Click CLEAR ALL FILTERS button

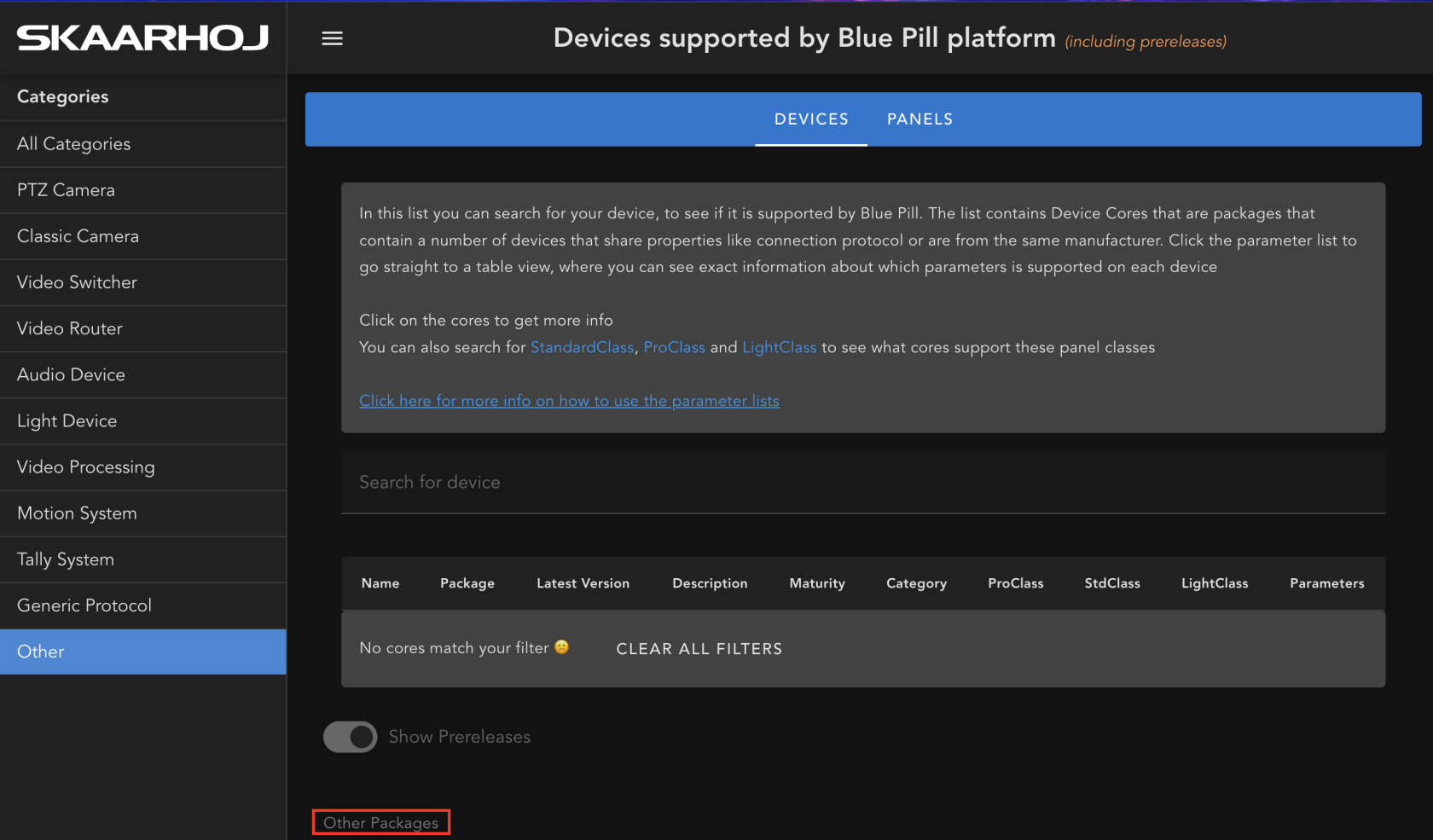(699, 649)
